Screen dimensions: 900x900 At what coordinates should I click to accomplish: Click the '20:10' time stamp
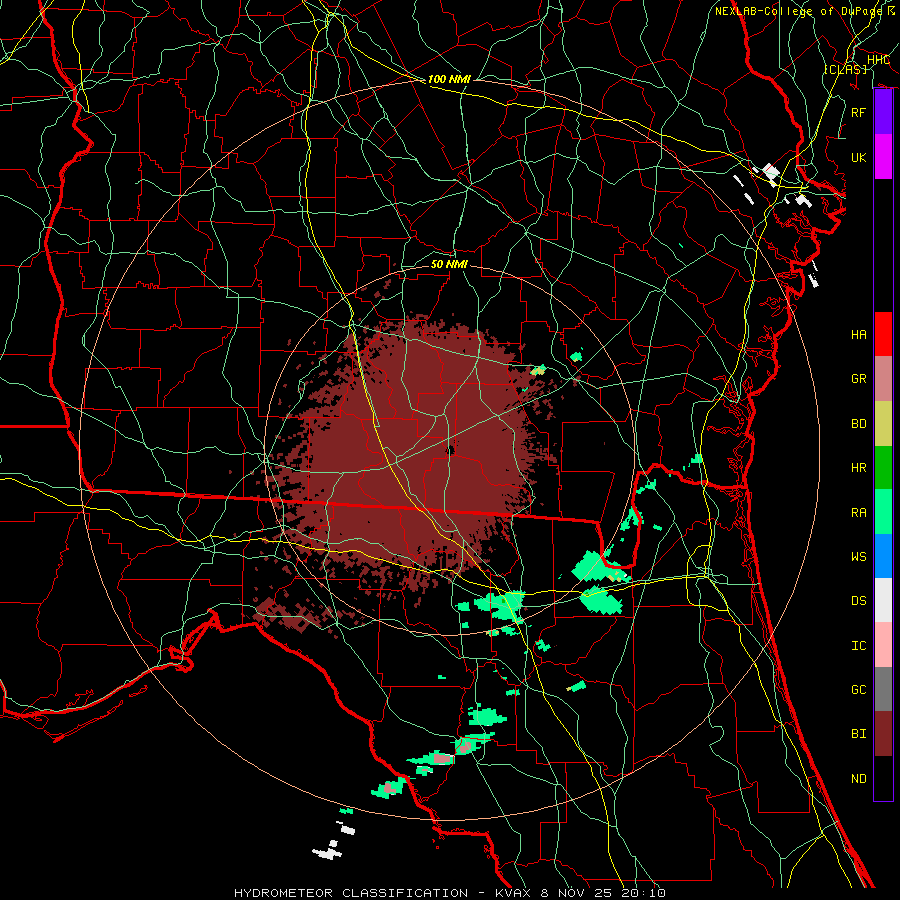tap(645, 893)
